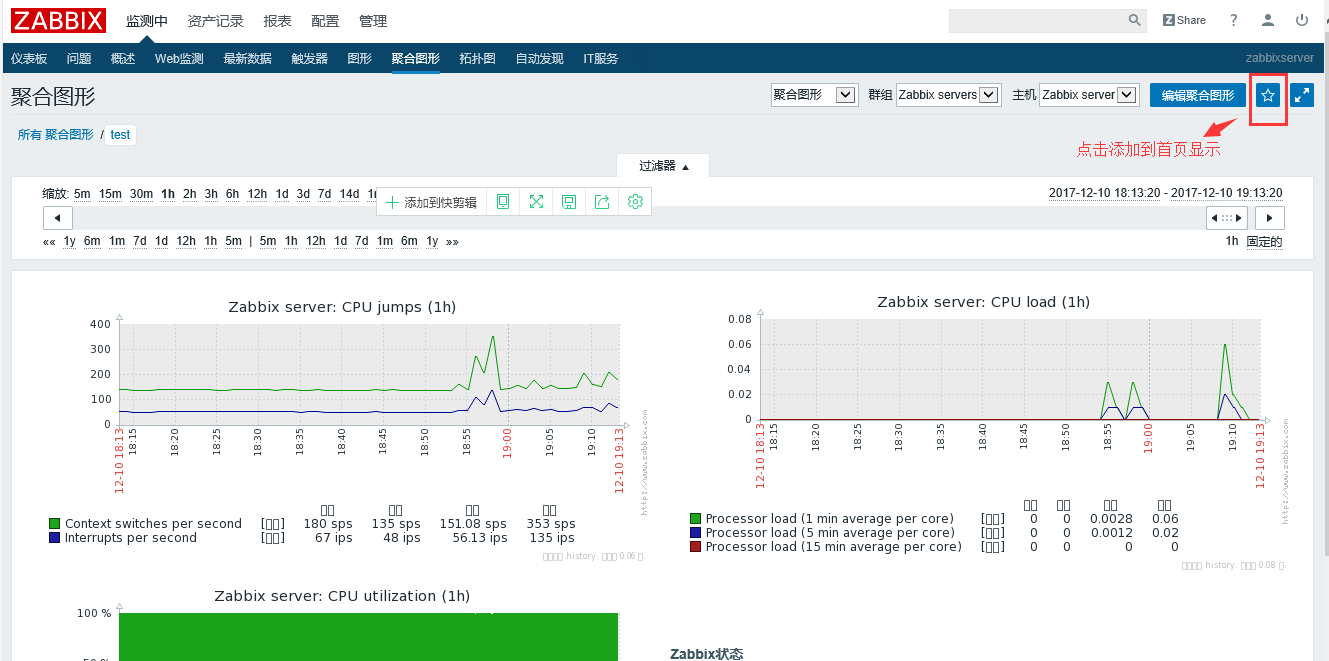Screen dimensions: 1329x661
Task: Click the date range 2017-12-10 18:13:20 text
Action: [1104, 193]
